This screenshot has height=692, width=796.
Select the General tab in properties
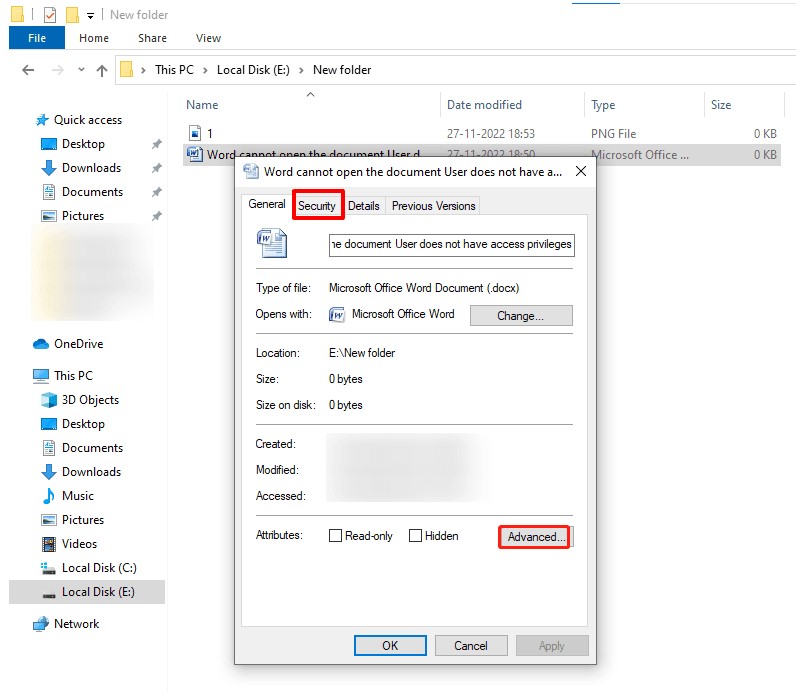click(x=267, y=204)
